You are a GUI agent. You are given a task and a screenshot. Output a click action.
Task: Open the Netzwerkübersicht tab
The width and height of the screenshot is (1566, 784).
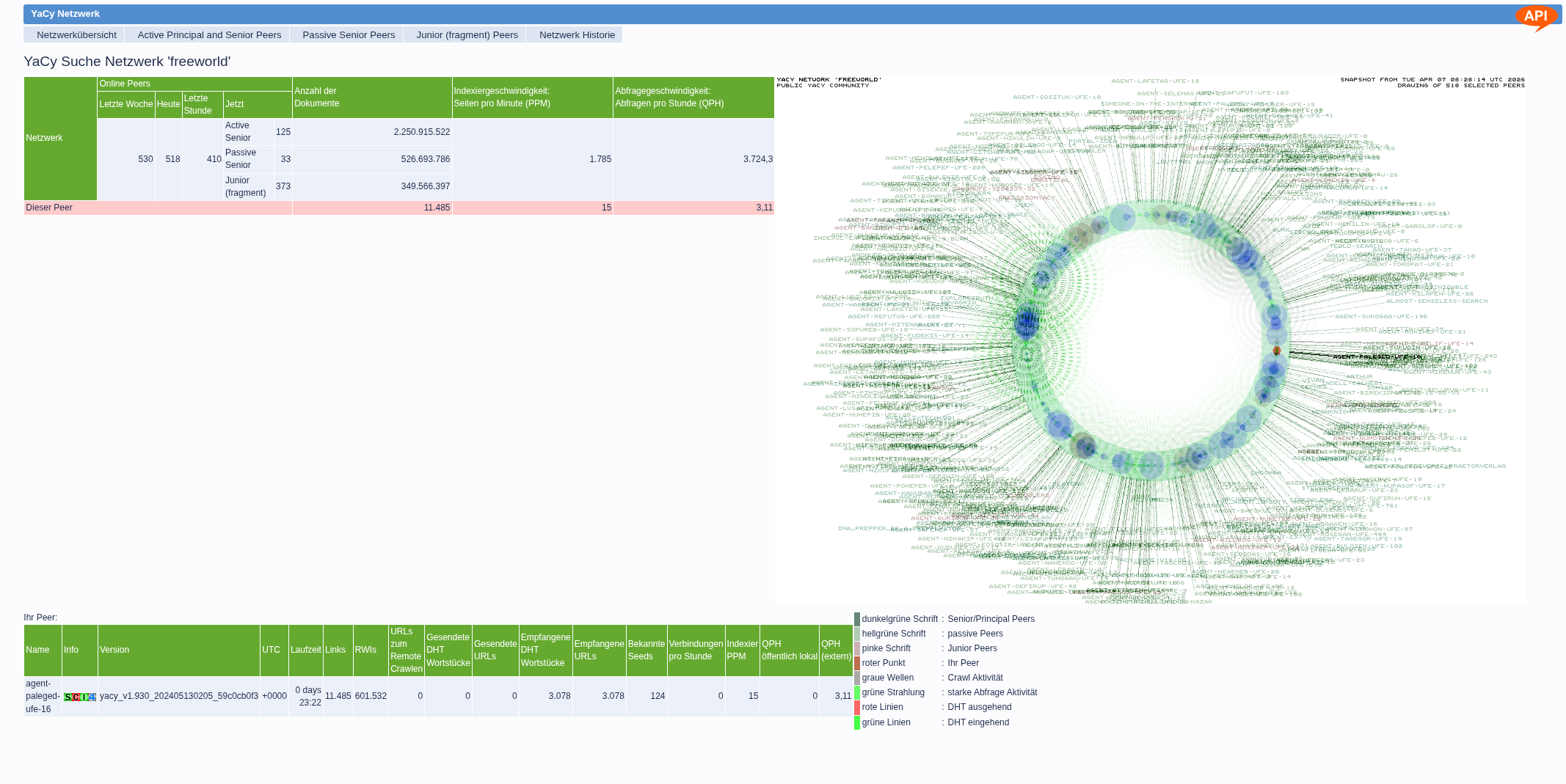[x=76, y=35]
